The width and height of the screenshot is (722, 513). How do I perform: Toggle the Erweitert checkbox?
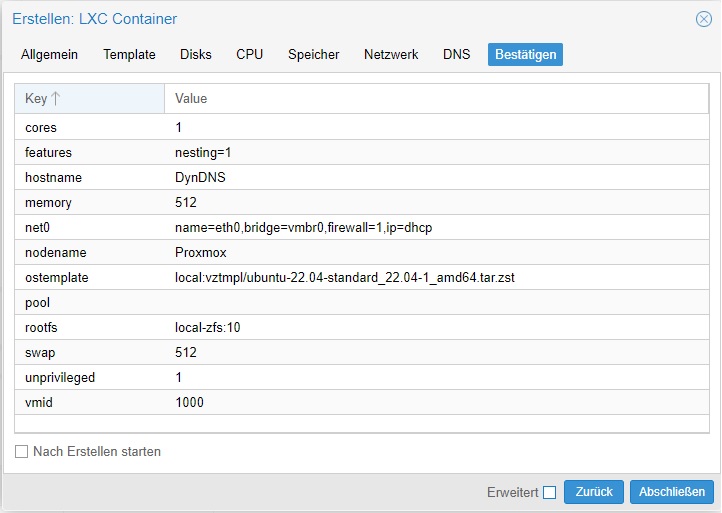point(549,492)
